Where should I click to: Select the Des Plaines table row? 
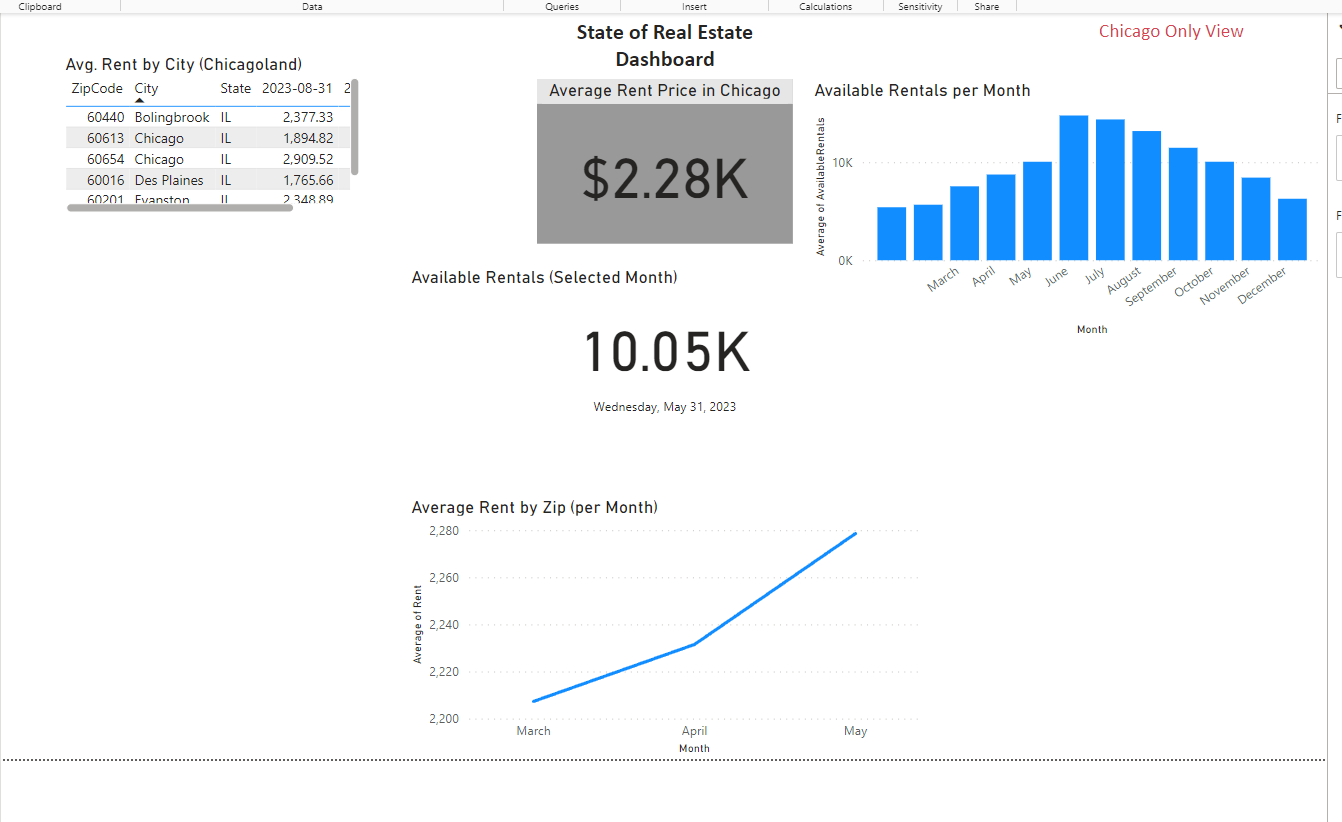(169, 180)
